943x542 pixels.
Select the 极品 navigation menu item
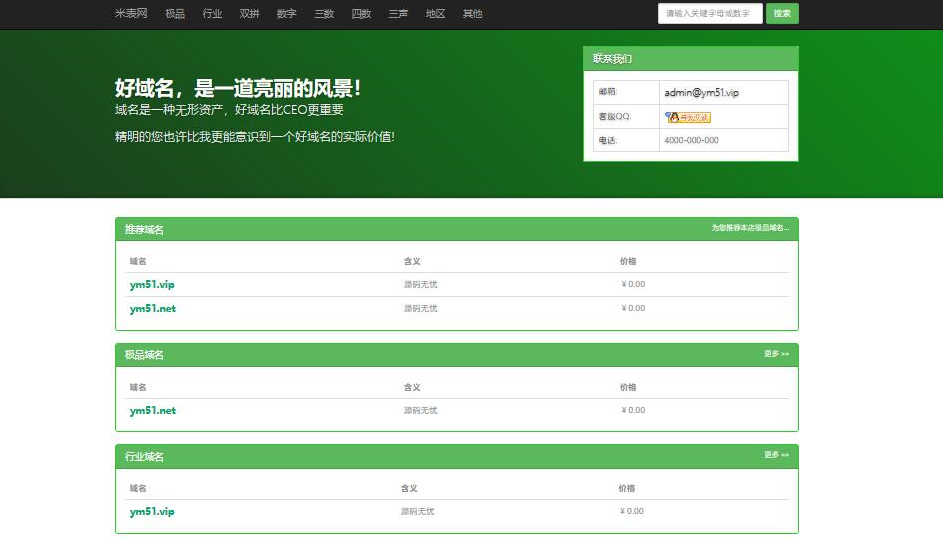pyautogui.click(x=175, y=14)
